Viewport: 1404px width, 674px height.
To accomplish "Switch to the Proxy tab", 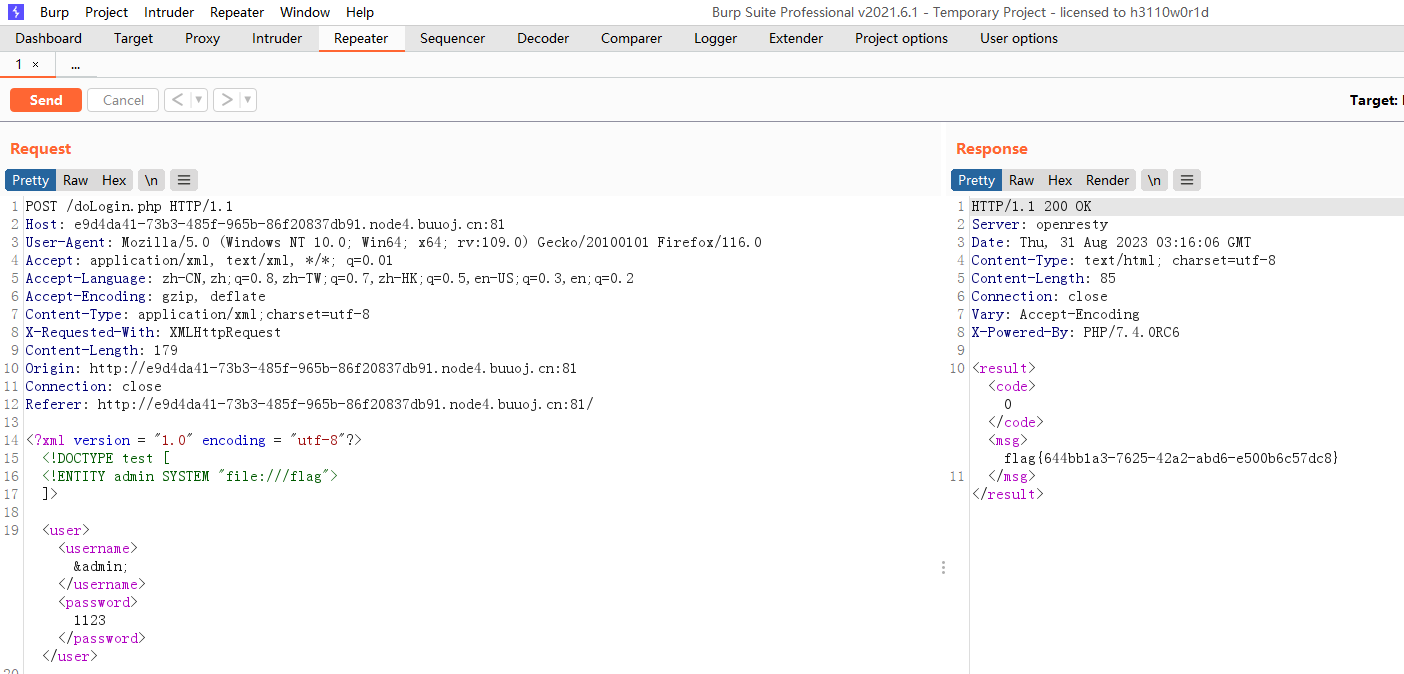I will (202, 38).
